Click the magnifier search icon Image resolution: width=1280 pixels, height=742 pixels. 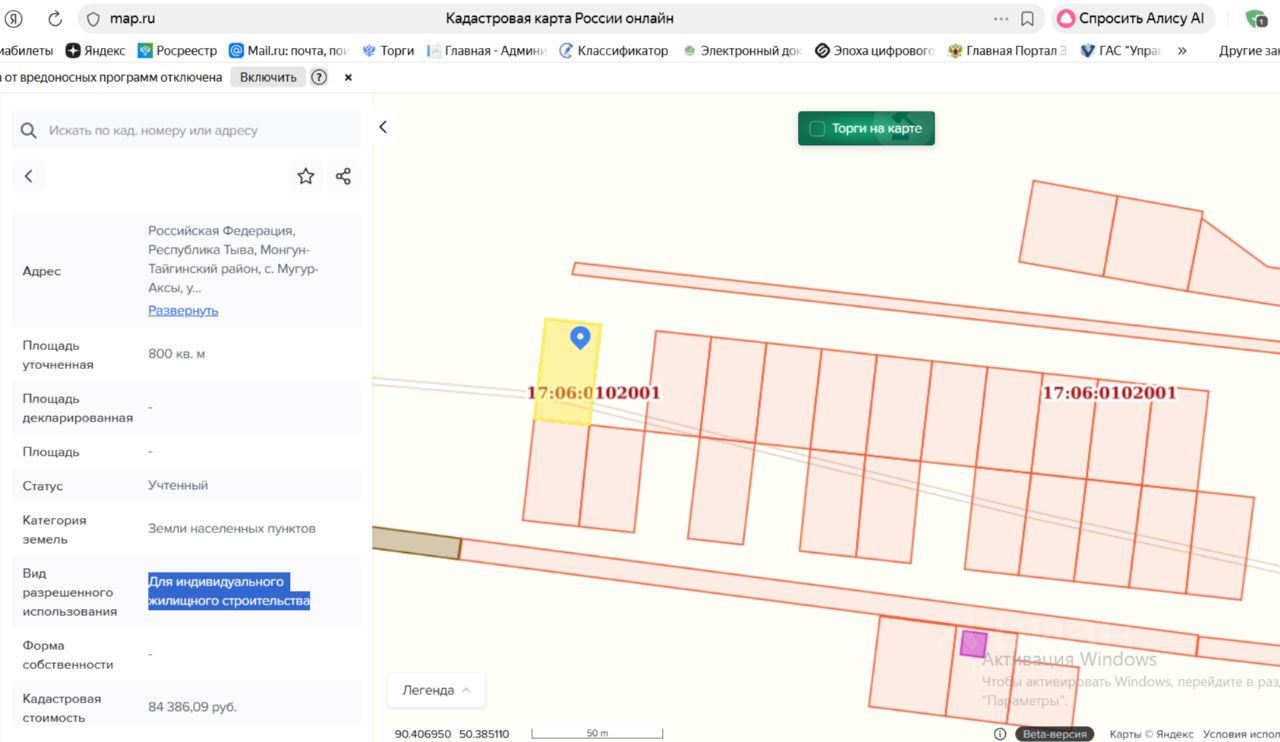click(29, 131)
